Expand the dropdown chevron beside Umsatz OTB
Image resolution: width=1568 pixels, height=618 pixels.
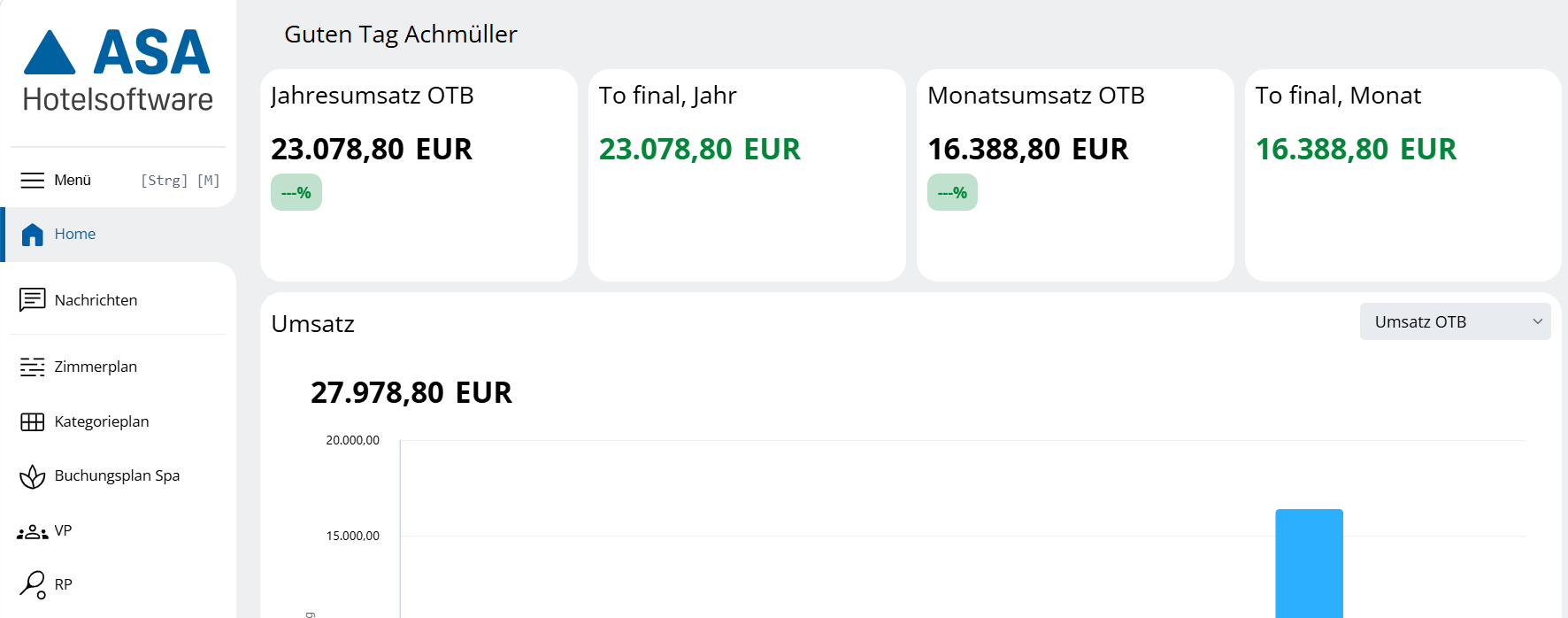point(1537,321)
